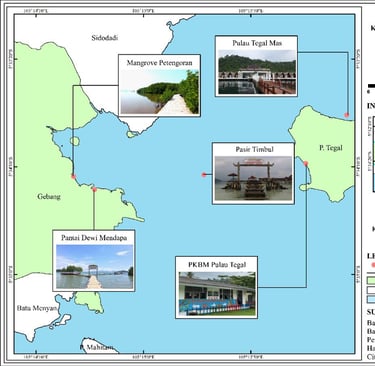Click the red marker linked to Pulau Tegal Mas
The height and width of the screenshot is (366, 375).
[347, 115]
